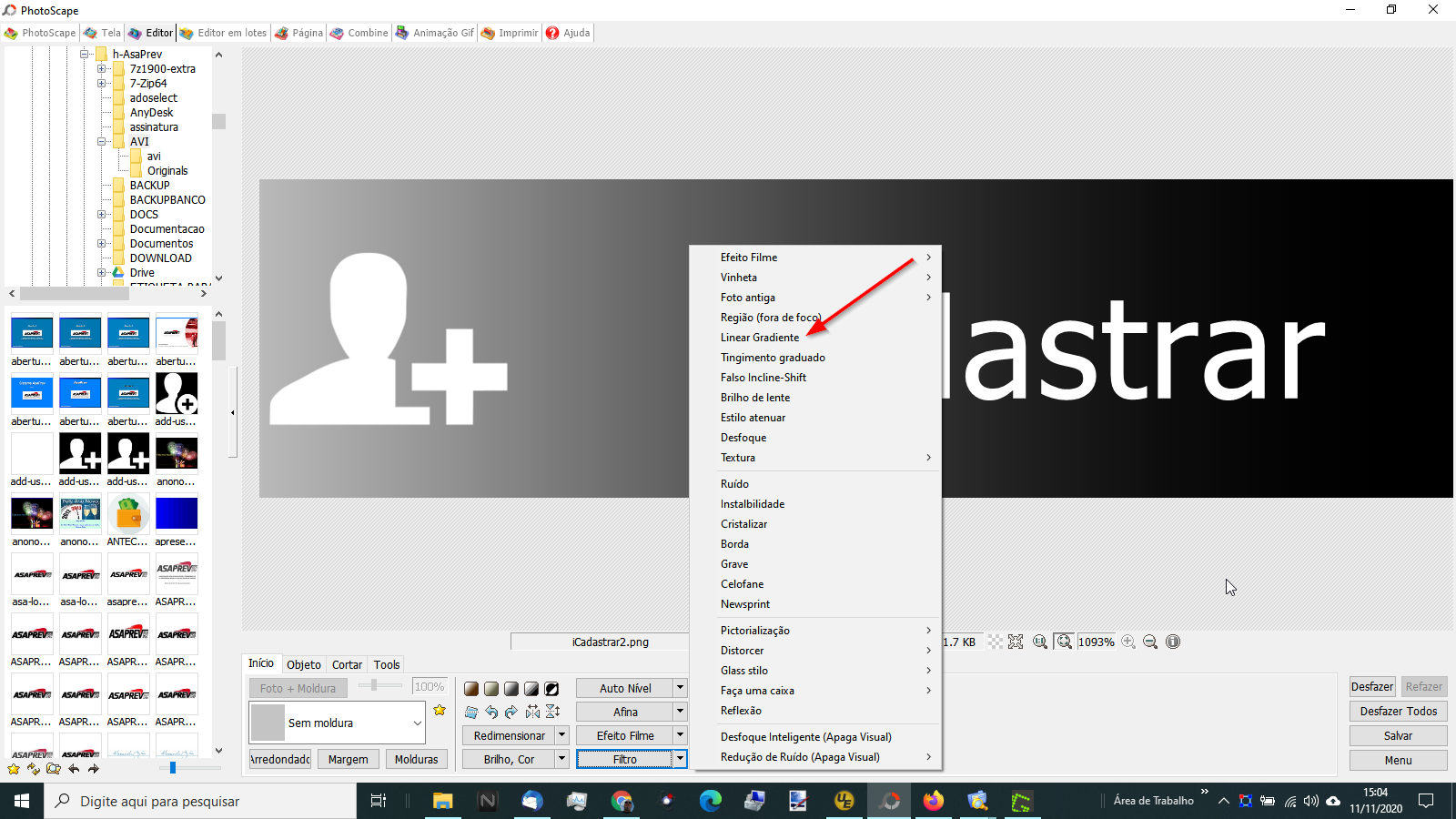
Task: Click the zoom out magnifier icon
Action: coord(1150,642)
